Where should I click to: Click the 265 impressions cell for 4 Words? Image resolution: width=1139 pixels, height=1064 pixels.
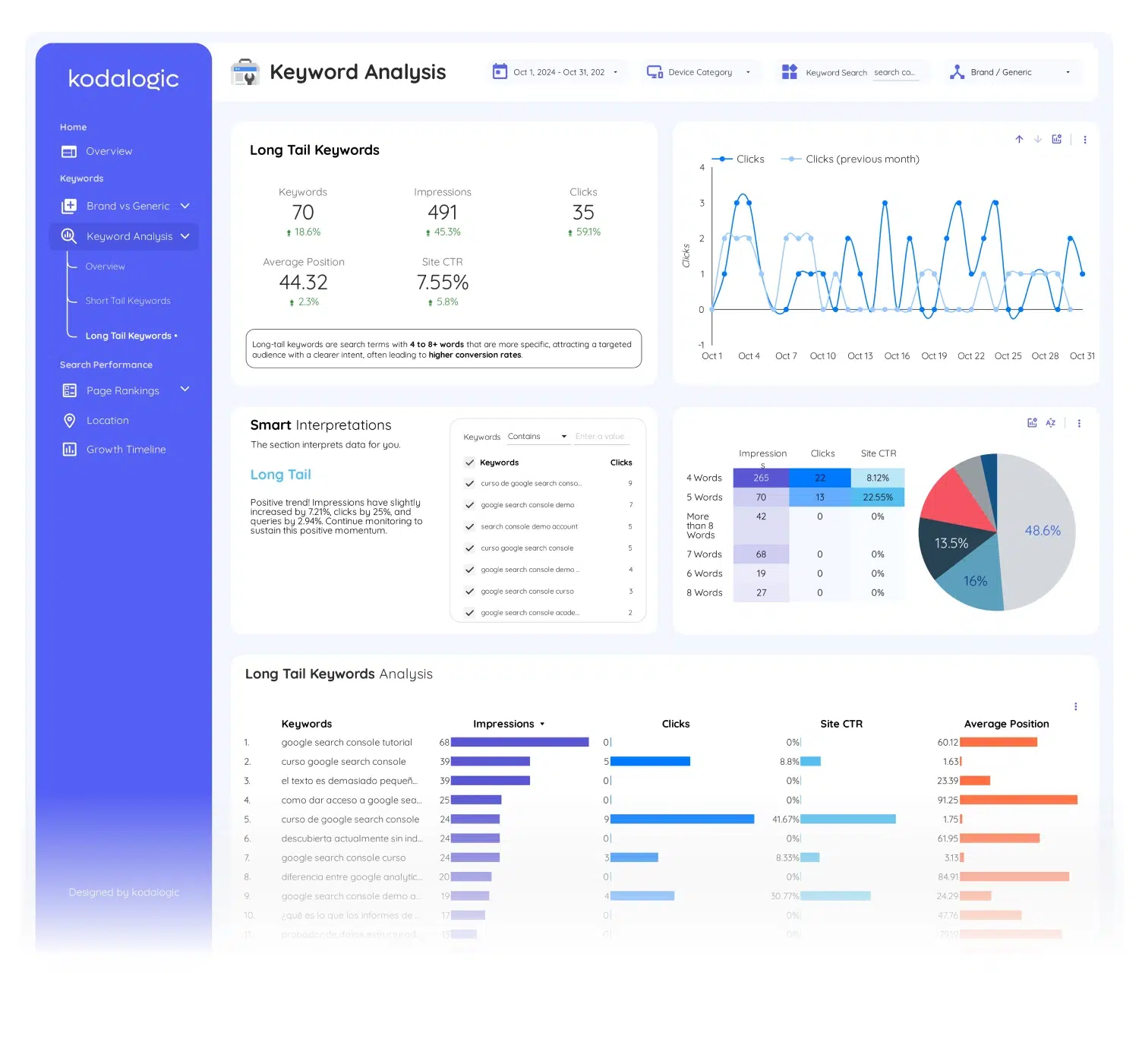(x=761, y=478)
